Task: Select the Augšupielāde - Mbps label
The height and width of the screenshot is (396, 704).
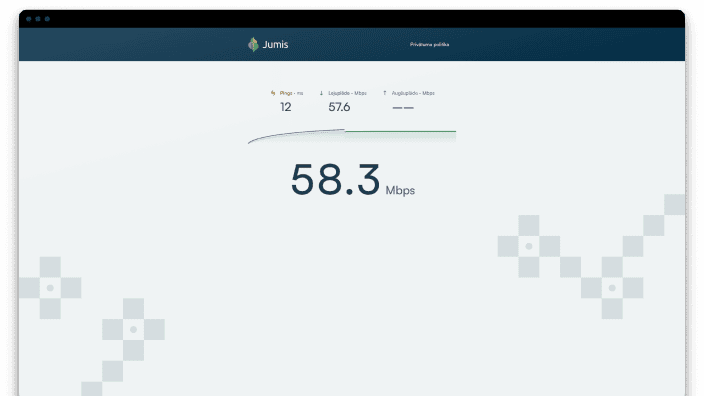Action: (x=413, y=93)
